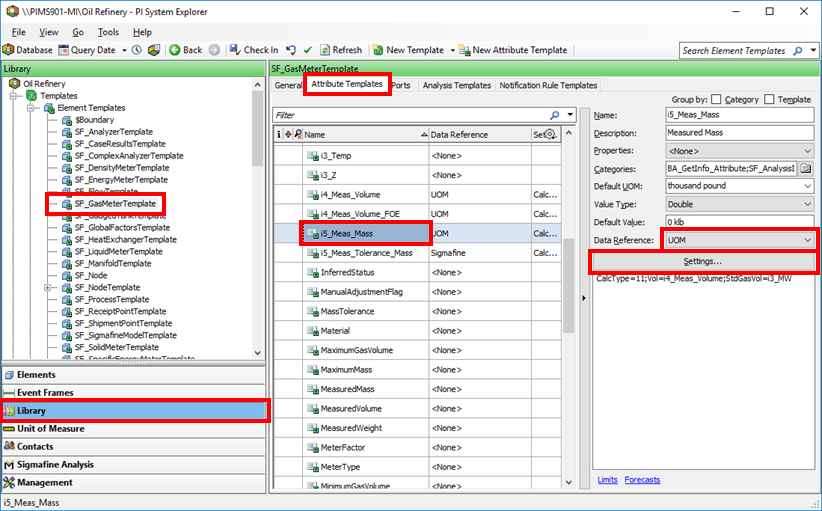Click the Templates folder icon in tree
Screen dimensions: 822x511
[x=31, y=96]
